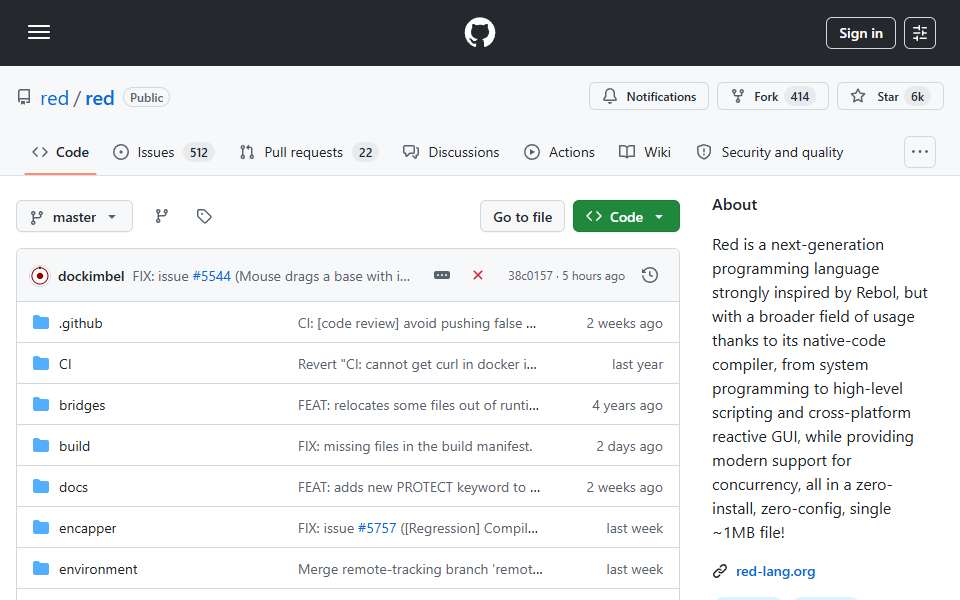Open commit 'Revert CI: cannot get curl'

pos(418,364)
